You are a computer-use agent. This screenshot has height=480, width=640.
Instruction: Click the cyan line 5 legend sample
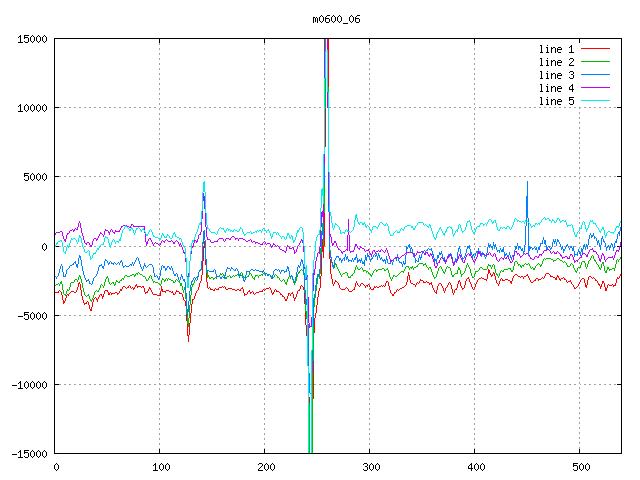tap(595, 101)
